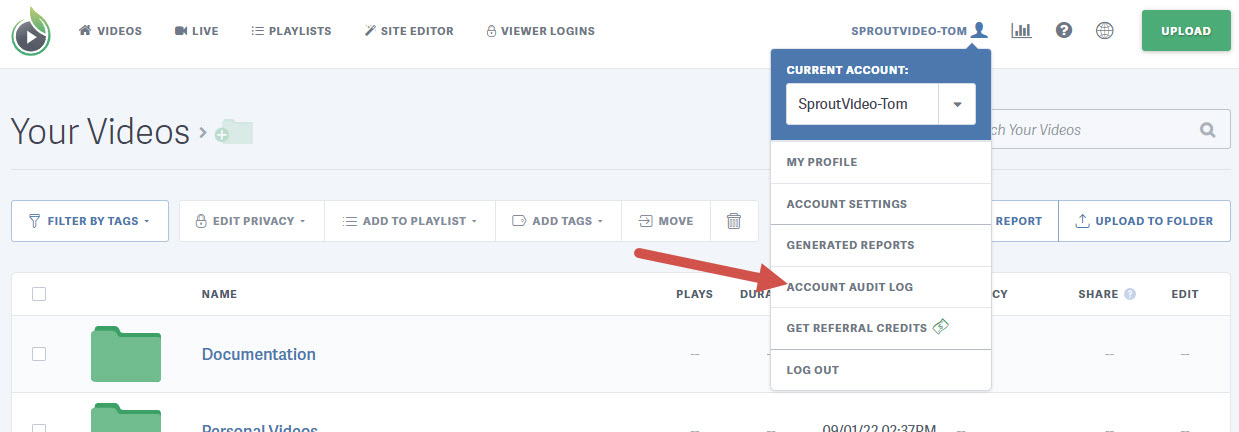Open the Live nav item

click(196, 31)
